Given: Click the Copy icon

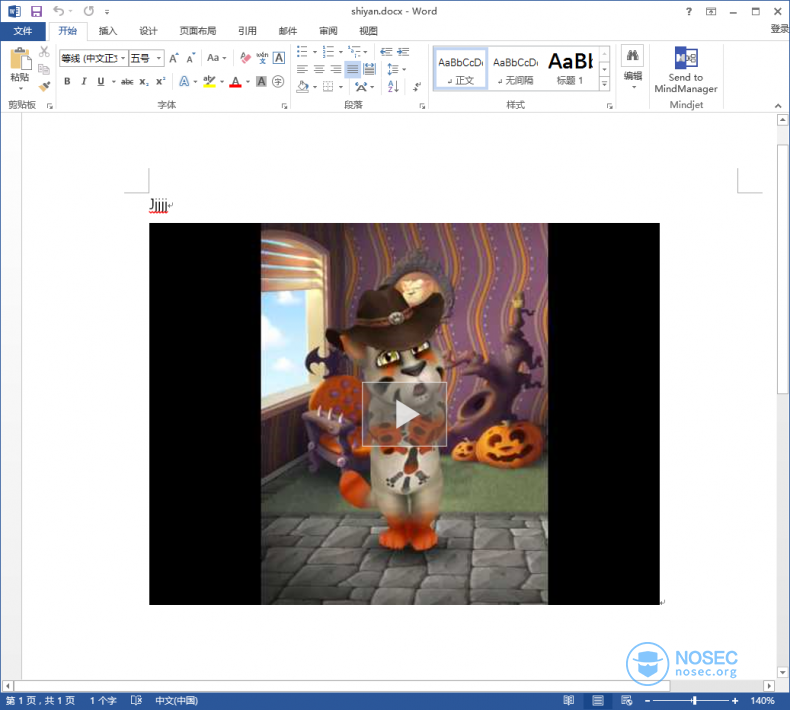Looking at the screenshot, I should (44, 69).
